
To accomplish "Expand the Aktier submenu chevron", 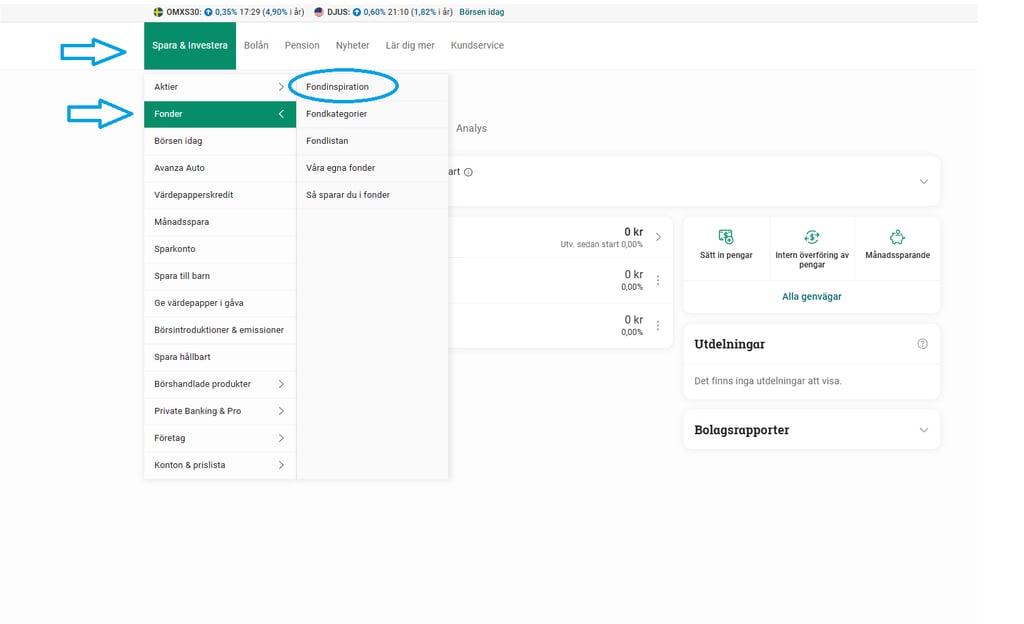I will pyautogui.click(x=281, y=87).
